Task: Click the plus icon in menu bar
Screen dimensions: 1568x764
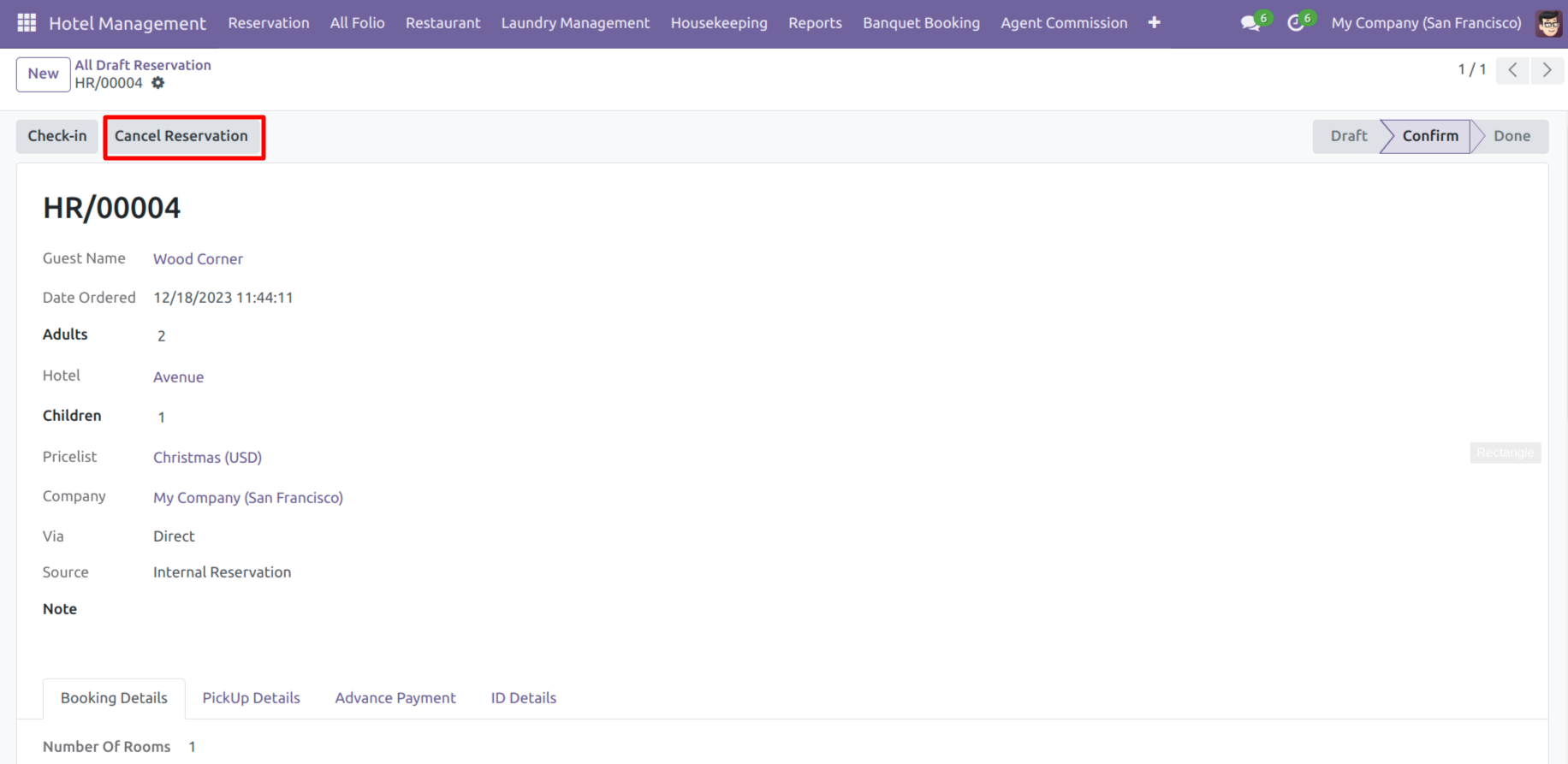Action: [1155, 23]
